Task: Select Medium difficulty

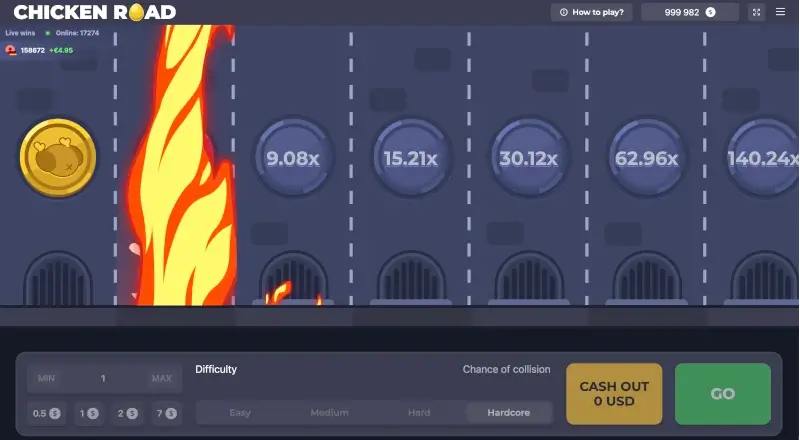Action: click(329, 412)
